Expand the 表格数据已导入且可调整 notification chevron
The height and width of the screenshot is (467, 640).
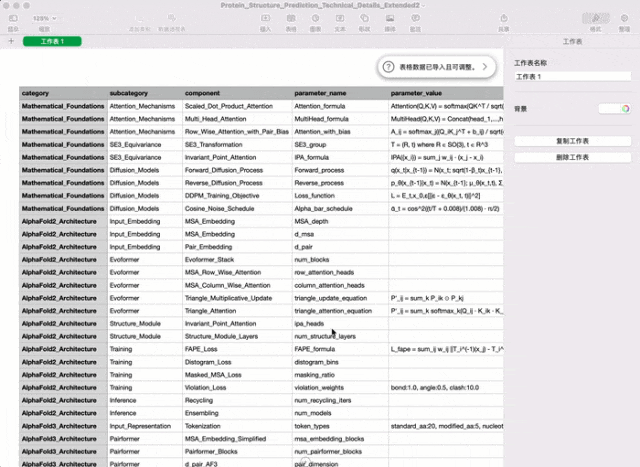click(485, 67)
